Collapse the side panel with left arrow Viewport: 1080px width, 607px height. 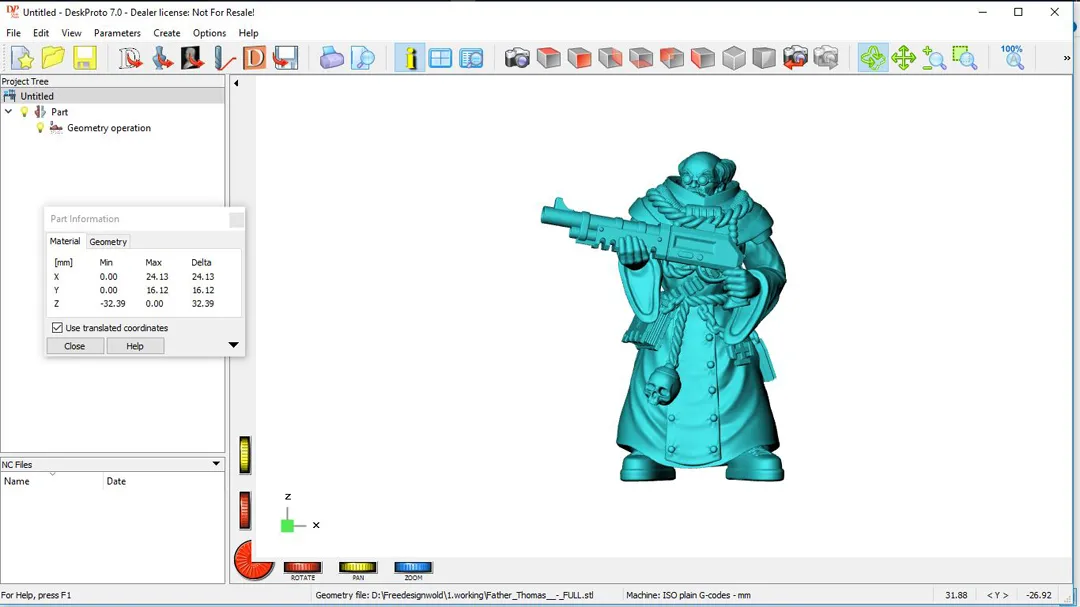[236, 83]
